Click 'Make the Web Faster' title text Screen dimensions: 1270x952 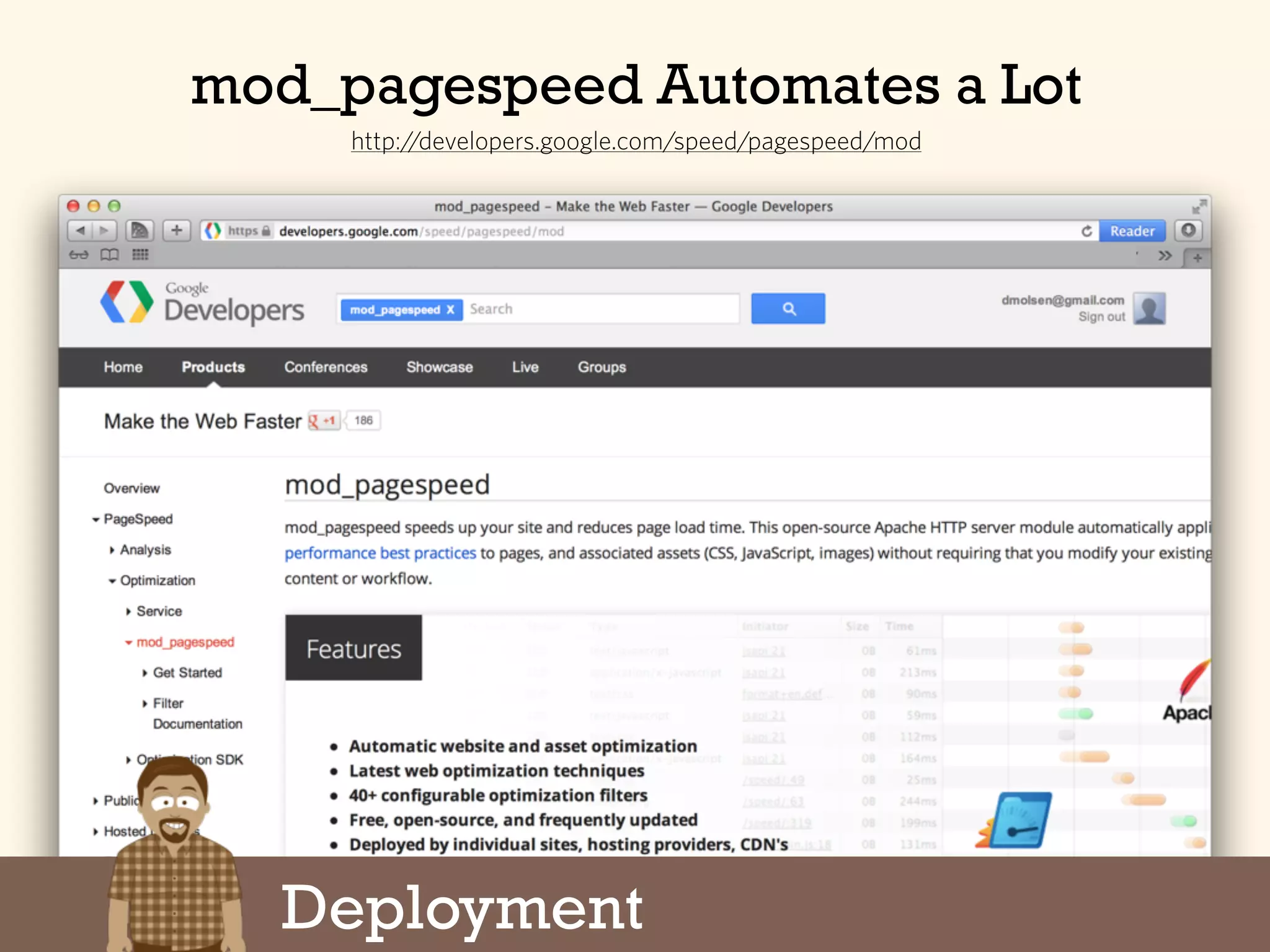pyautogui.click(x=203, y=421)
